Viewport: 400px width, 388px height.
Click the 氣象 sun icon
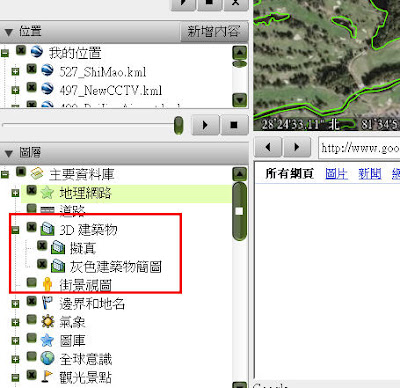click(x=47, y=321)
